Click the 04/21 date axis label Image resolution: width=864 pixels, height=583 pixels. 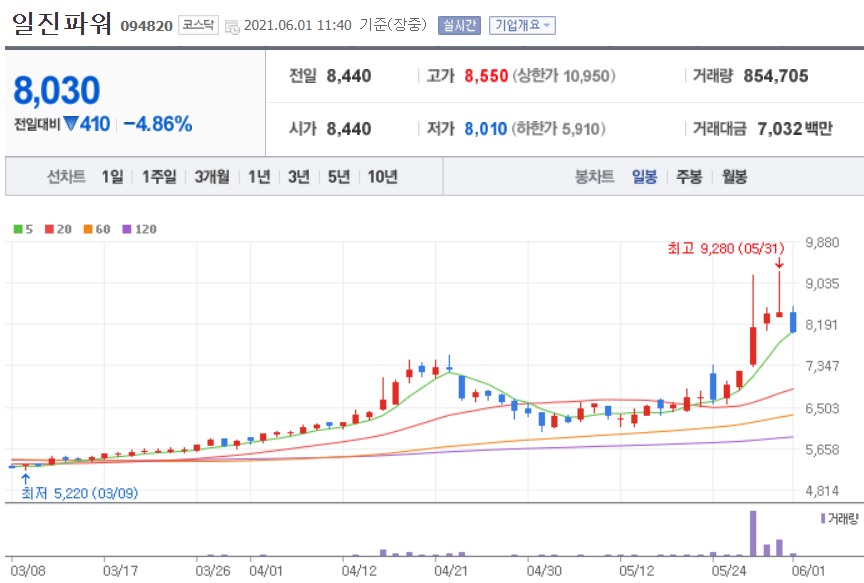pyautogui.click(x=451, y=571)
